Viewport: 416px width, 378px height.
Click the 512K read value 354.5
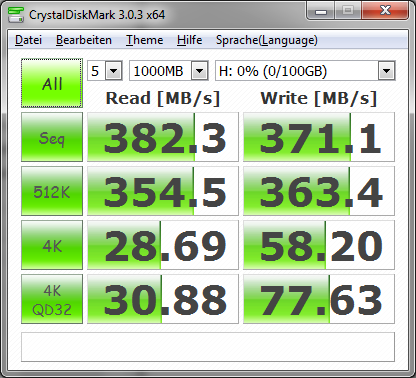[x=163, y=191]
